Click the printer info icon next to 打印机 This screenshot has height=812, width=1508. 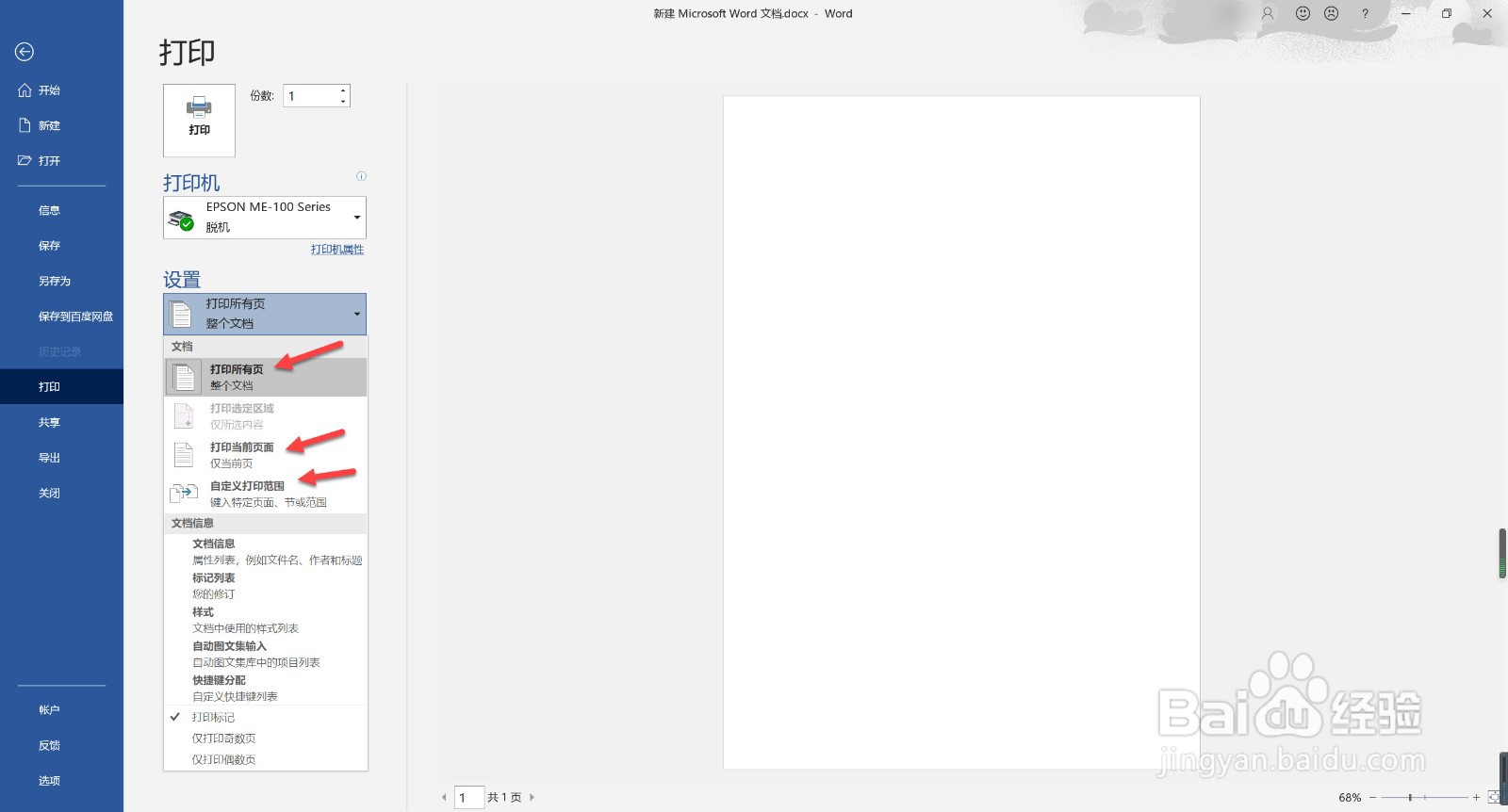click(361, 176)
